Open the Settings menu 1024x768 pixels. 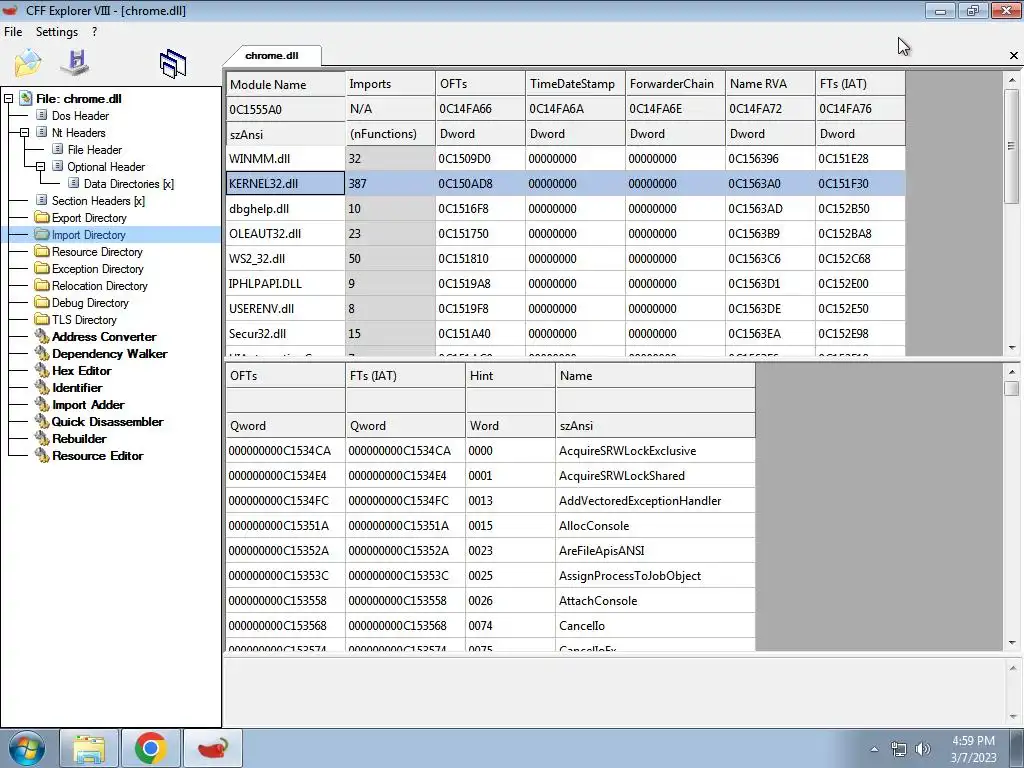(57, 31)
